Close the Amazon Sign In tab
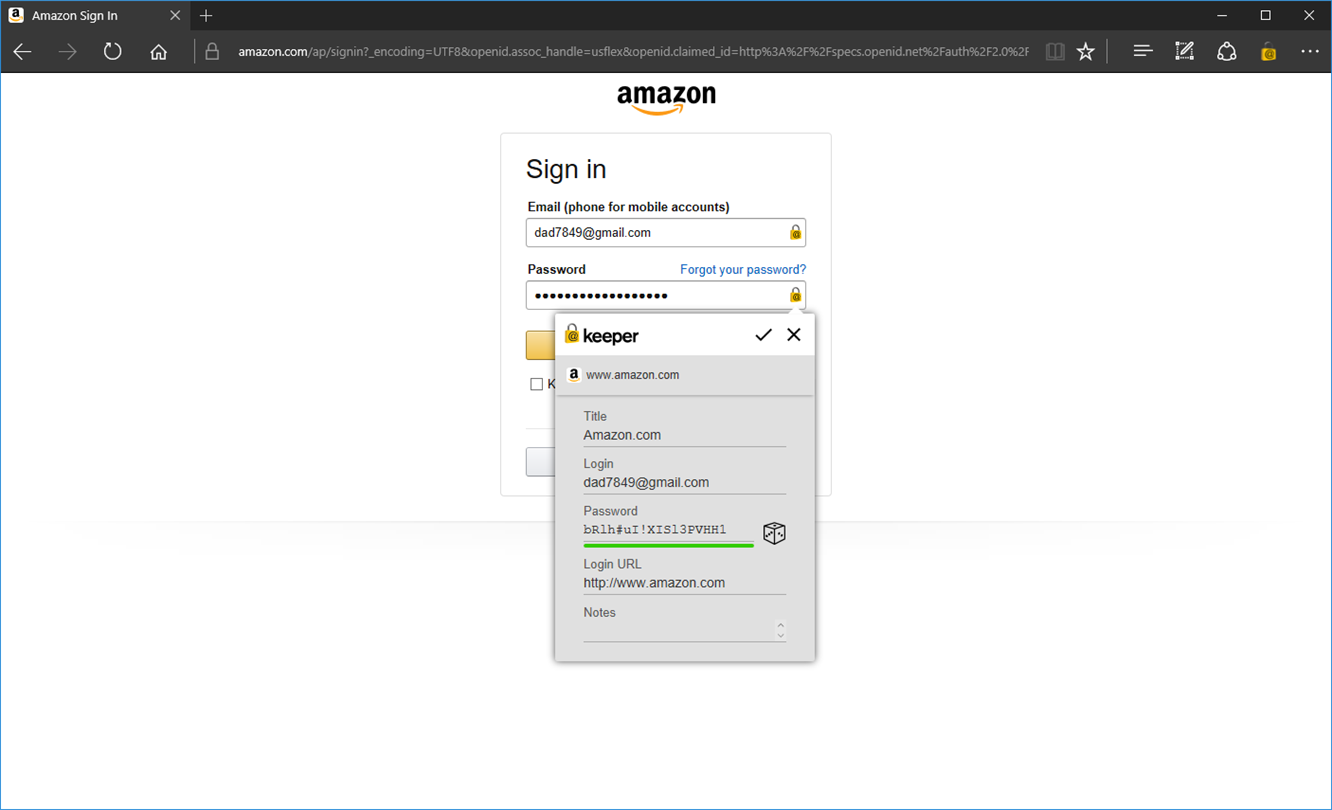The height and width of the screenshot is (810, 1332). [175, 16]
